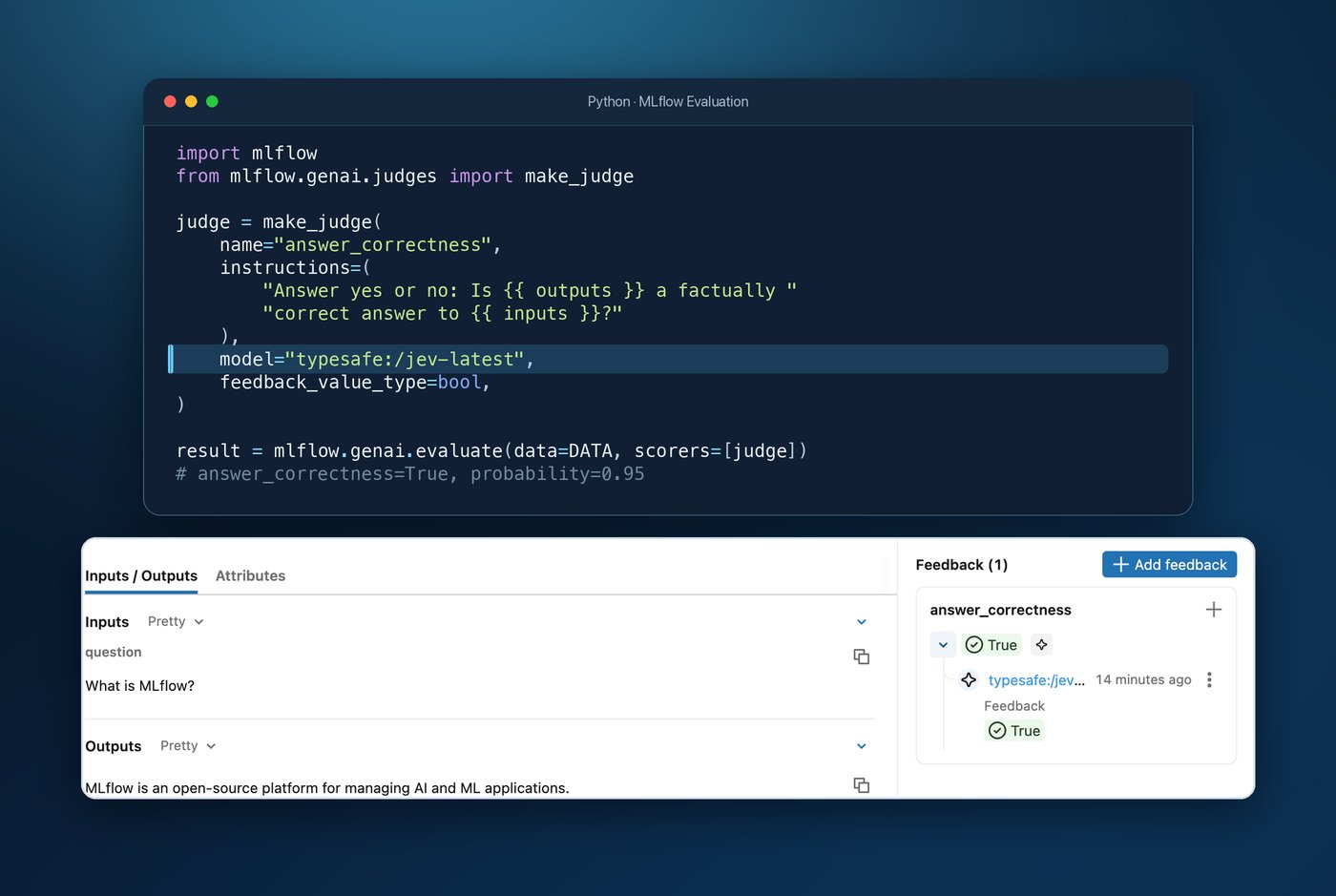The image size is (1336, 896).
Task: Switch to the Attributes tab
Action: pos(250,575)
